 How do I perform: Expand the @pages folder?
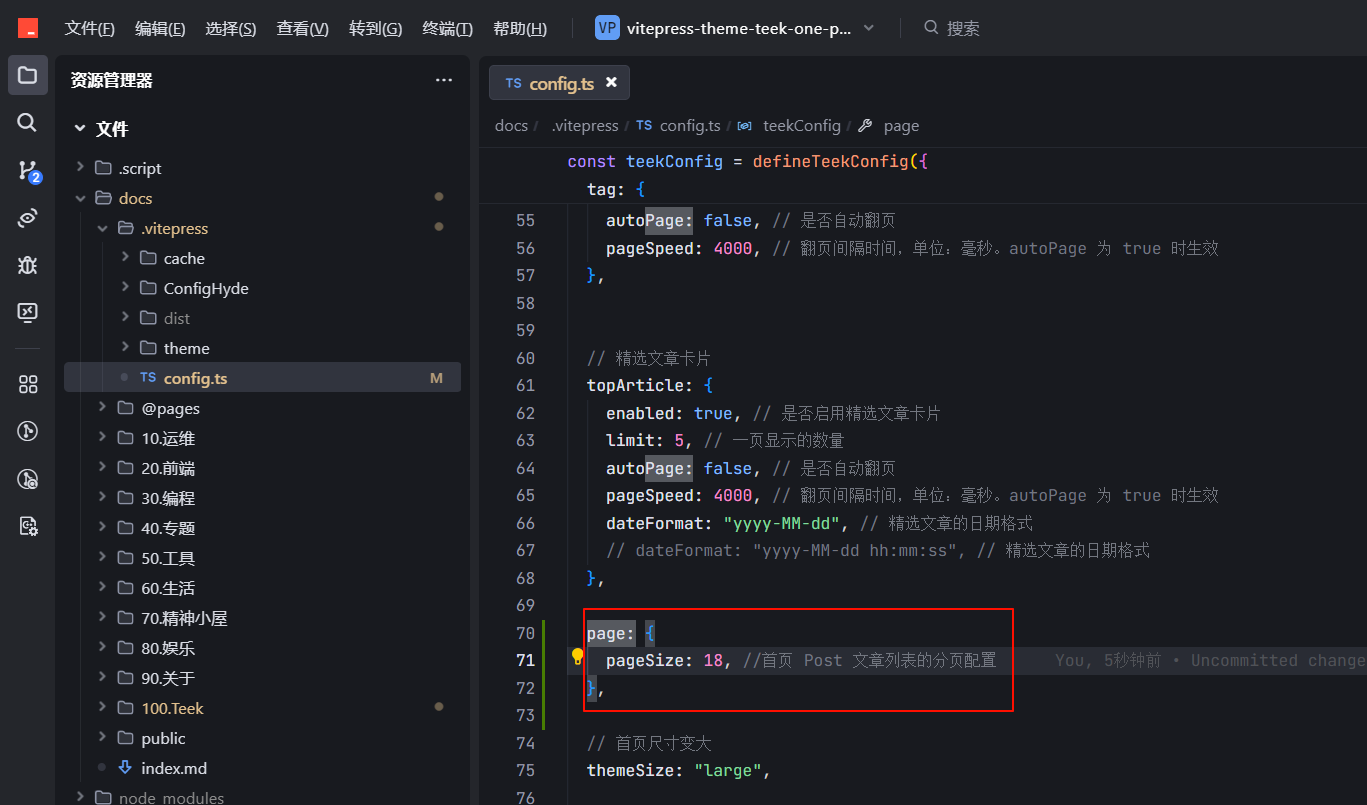click(262, 408)
